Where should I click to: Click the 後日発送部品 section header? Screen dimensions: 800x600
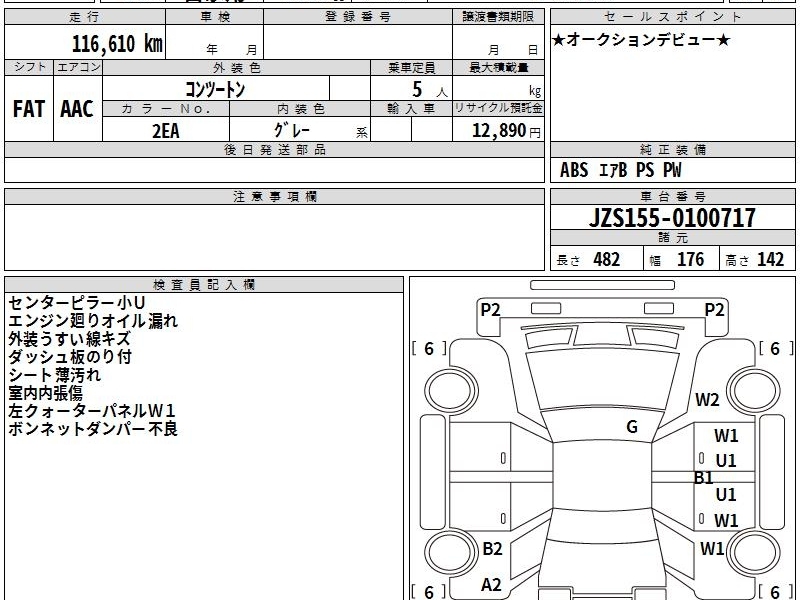(274, 149)
